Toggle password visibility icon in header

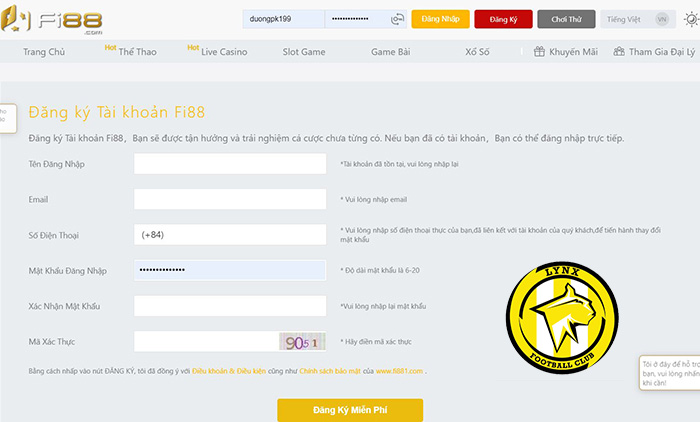(x=397, y=19)
